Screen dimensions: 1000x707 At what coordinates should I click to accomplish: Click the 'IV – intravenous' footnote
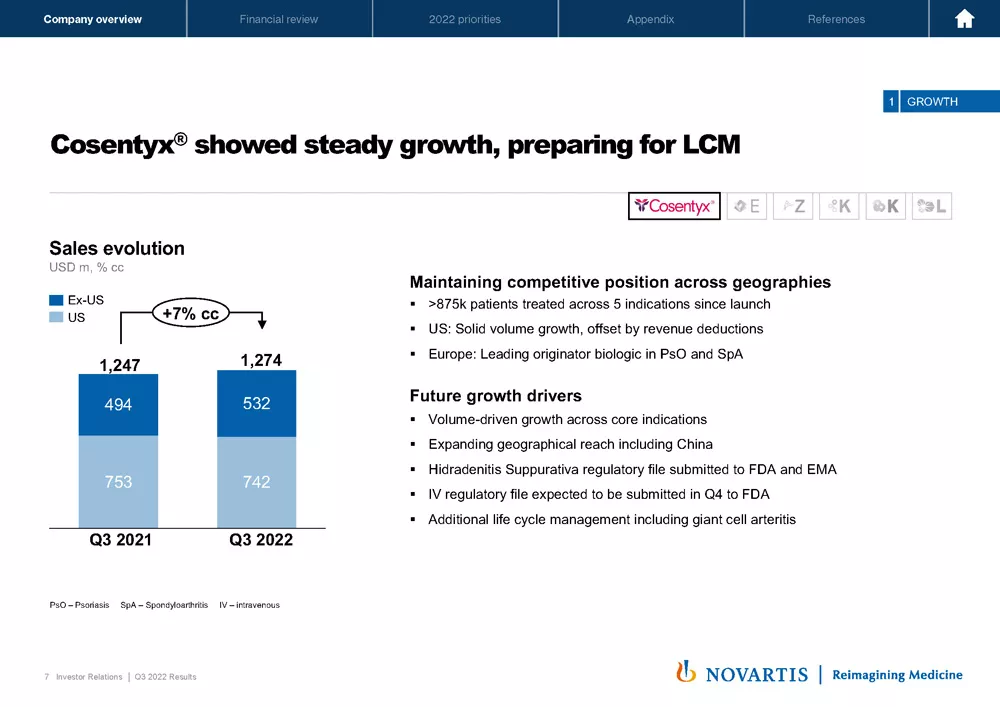pyautogui.click(x=249, y=605)
